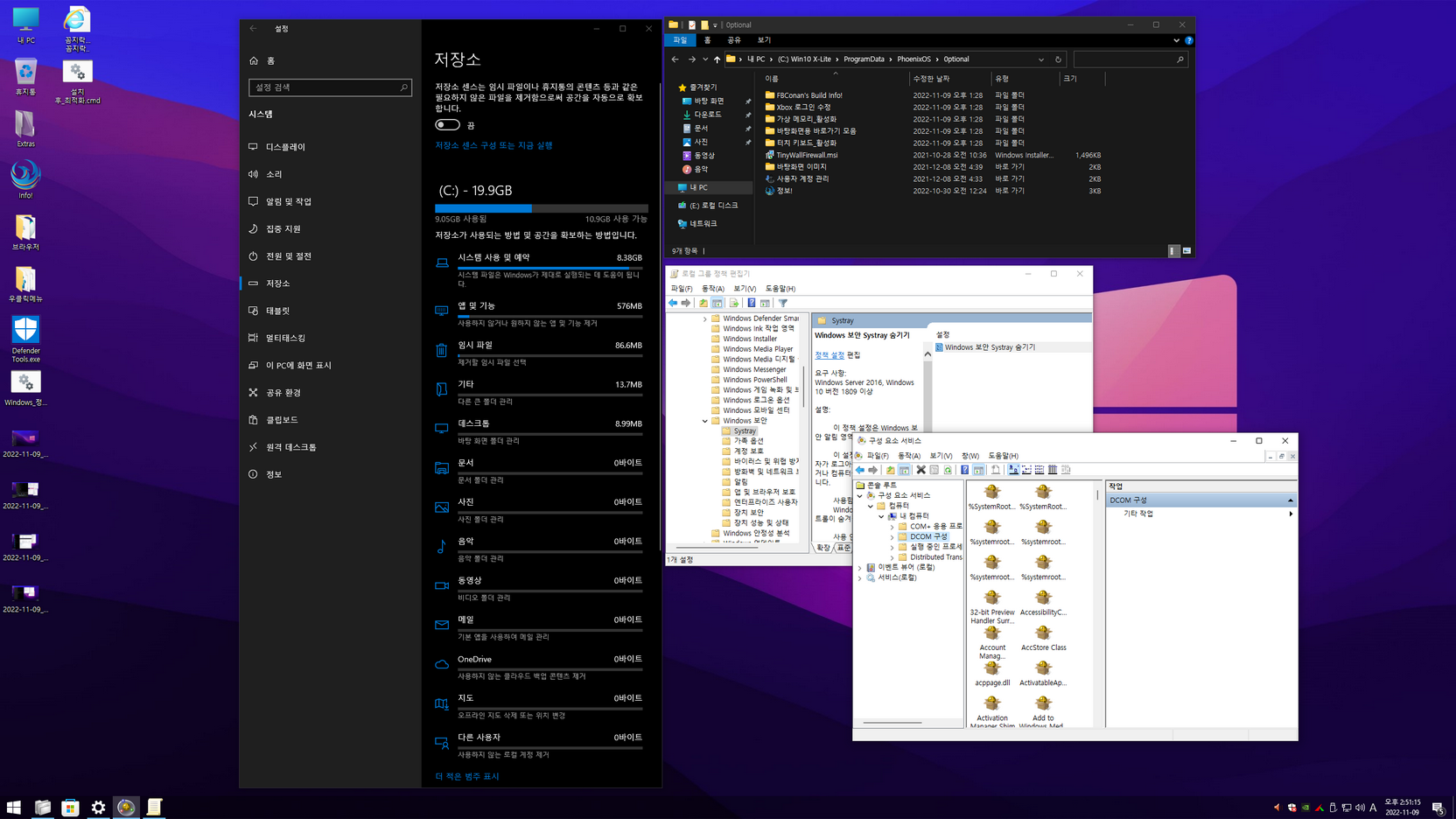The width and height of the screenshot is (1456, 819).
Task: Click the 설정 검색 search field
Action: point(330,87)
